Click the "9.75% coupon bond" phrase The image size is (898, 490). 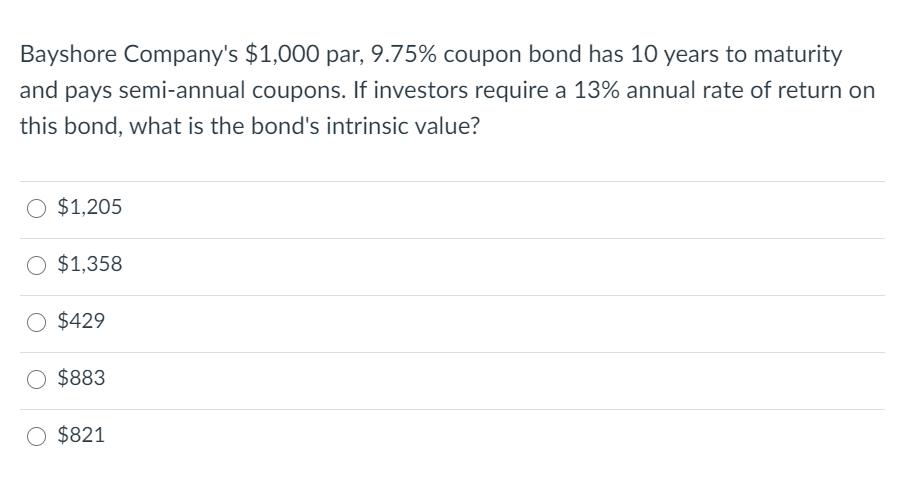click(x=447, y=54)
